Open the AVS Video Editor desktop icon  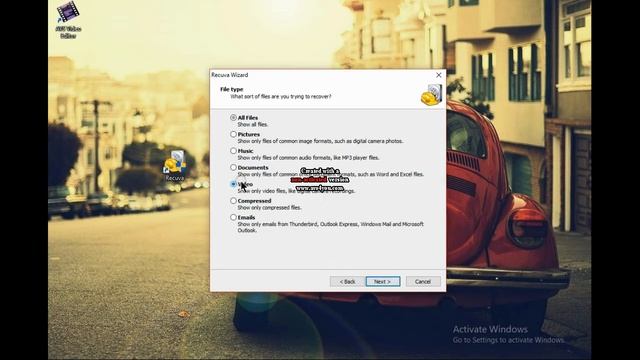(x=68, y=20)
